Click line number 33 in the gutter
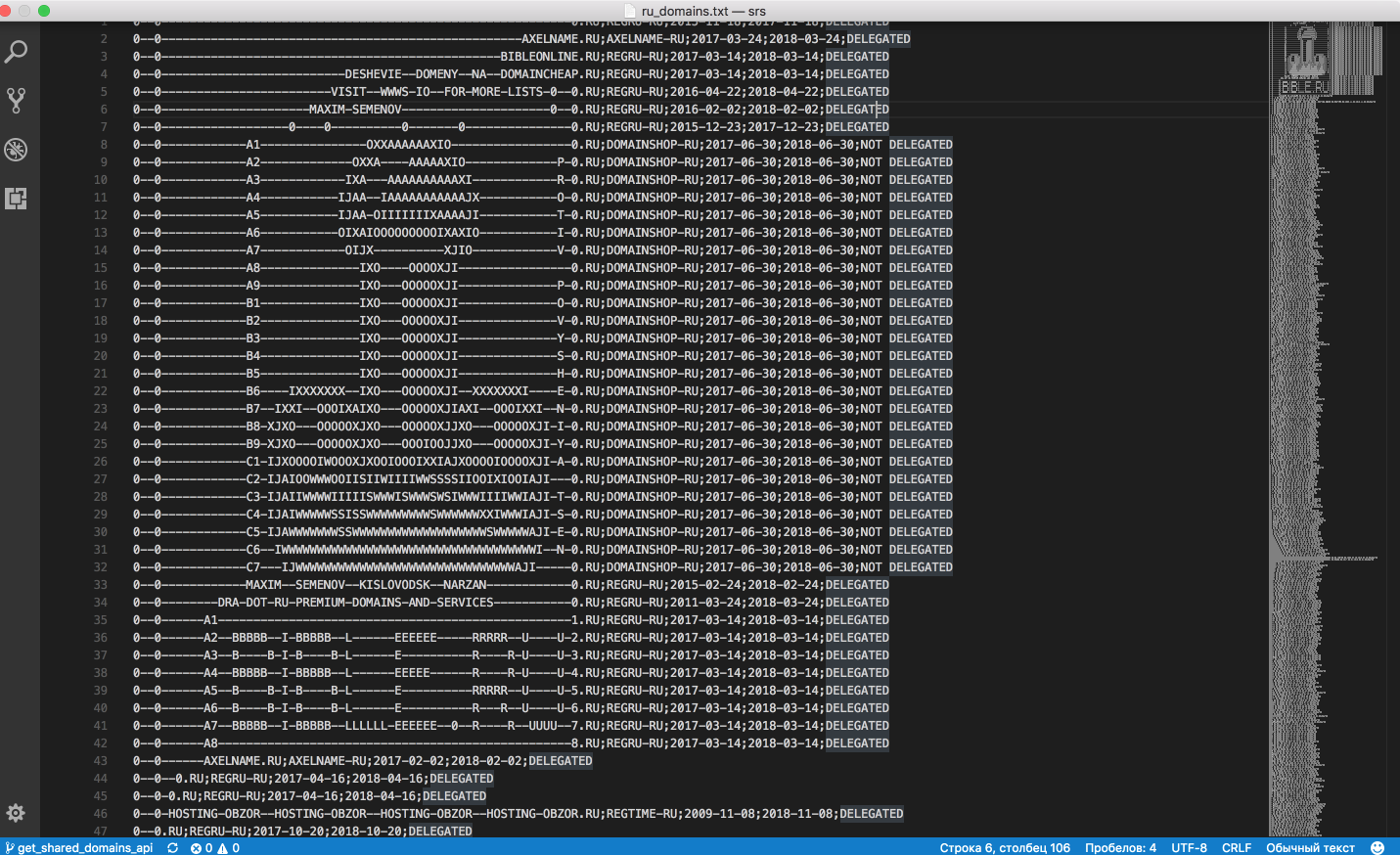 point(101,585)
